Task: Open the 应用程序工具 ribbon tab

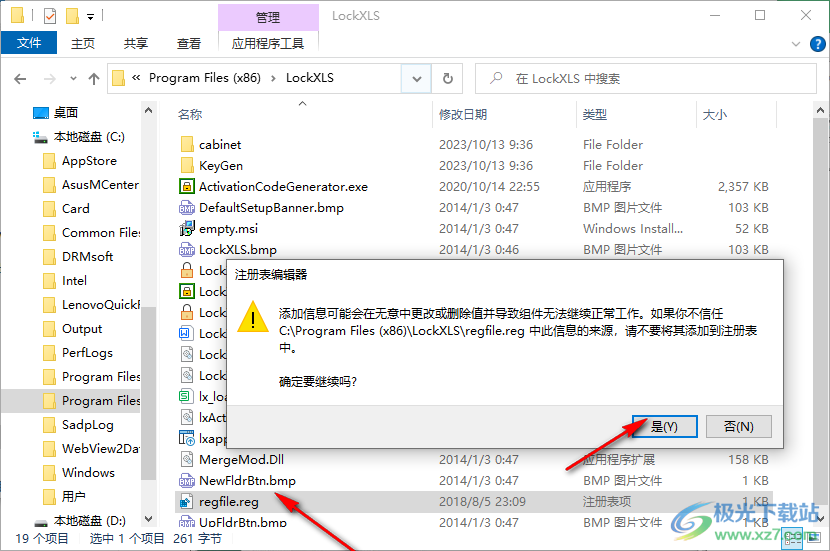Action: pyautogui.click(x=268, y=43)
